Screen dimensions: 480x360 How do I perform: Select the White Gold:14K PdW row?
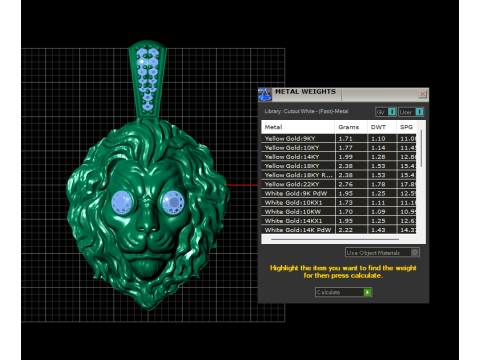[x=339, y=230]
